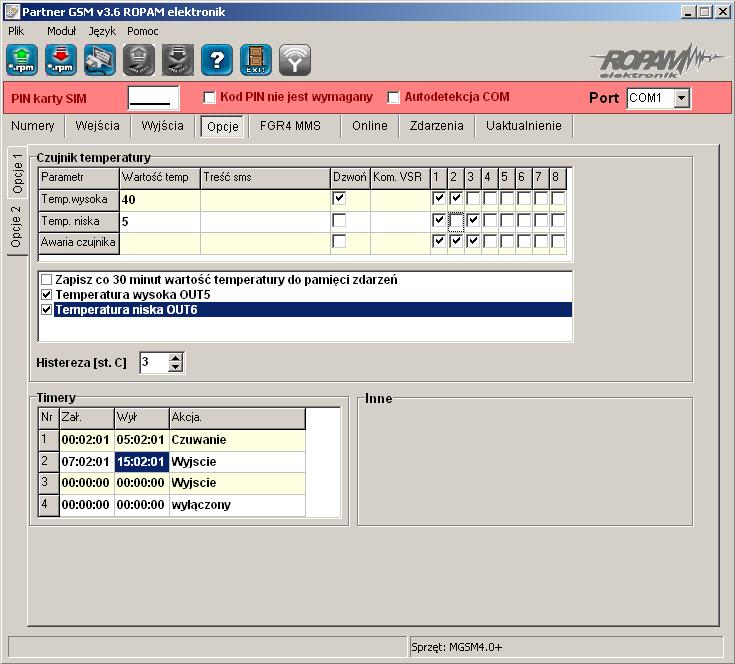Toggle Dzwoń checkbox for Awaria czujnika

point(339,242)
